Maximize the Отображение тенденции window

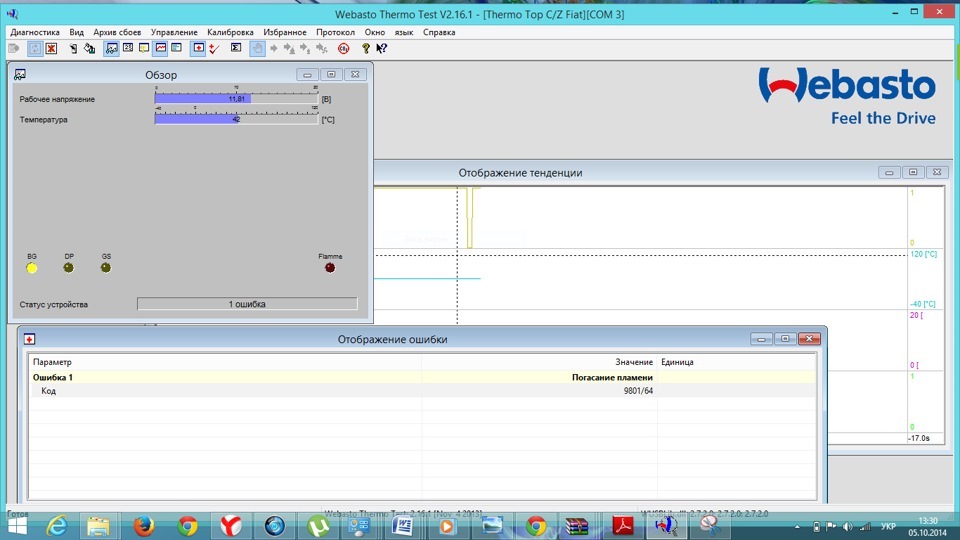click(x=913, y=173)
